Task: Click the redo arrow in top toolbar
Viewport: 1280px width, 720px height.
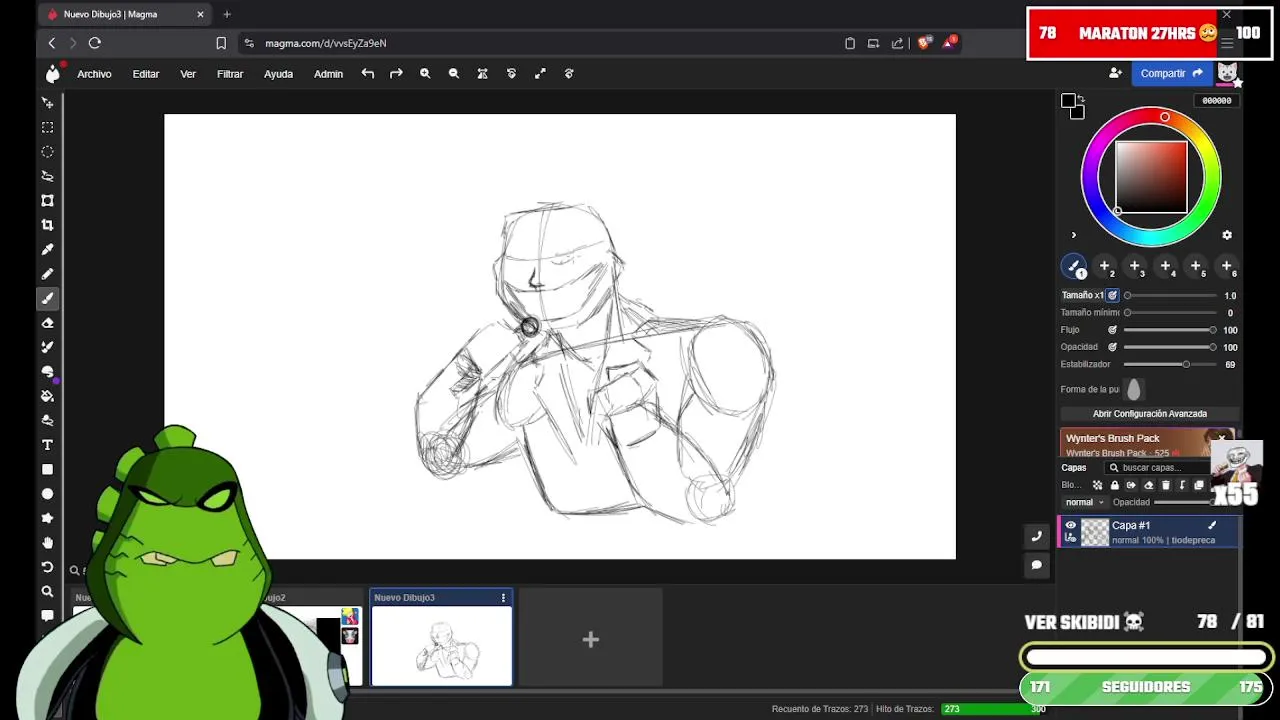Action: pyautogui.click(x=396, y=73)
